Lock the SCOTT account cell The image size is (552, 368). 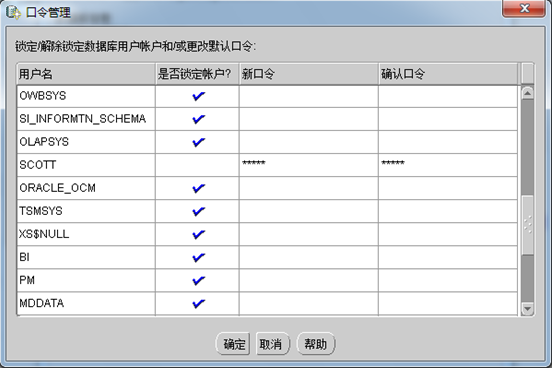[197, 165]
